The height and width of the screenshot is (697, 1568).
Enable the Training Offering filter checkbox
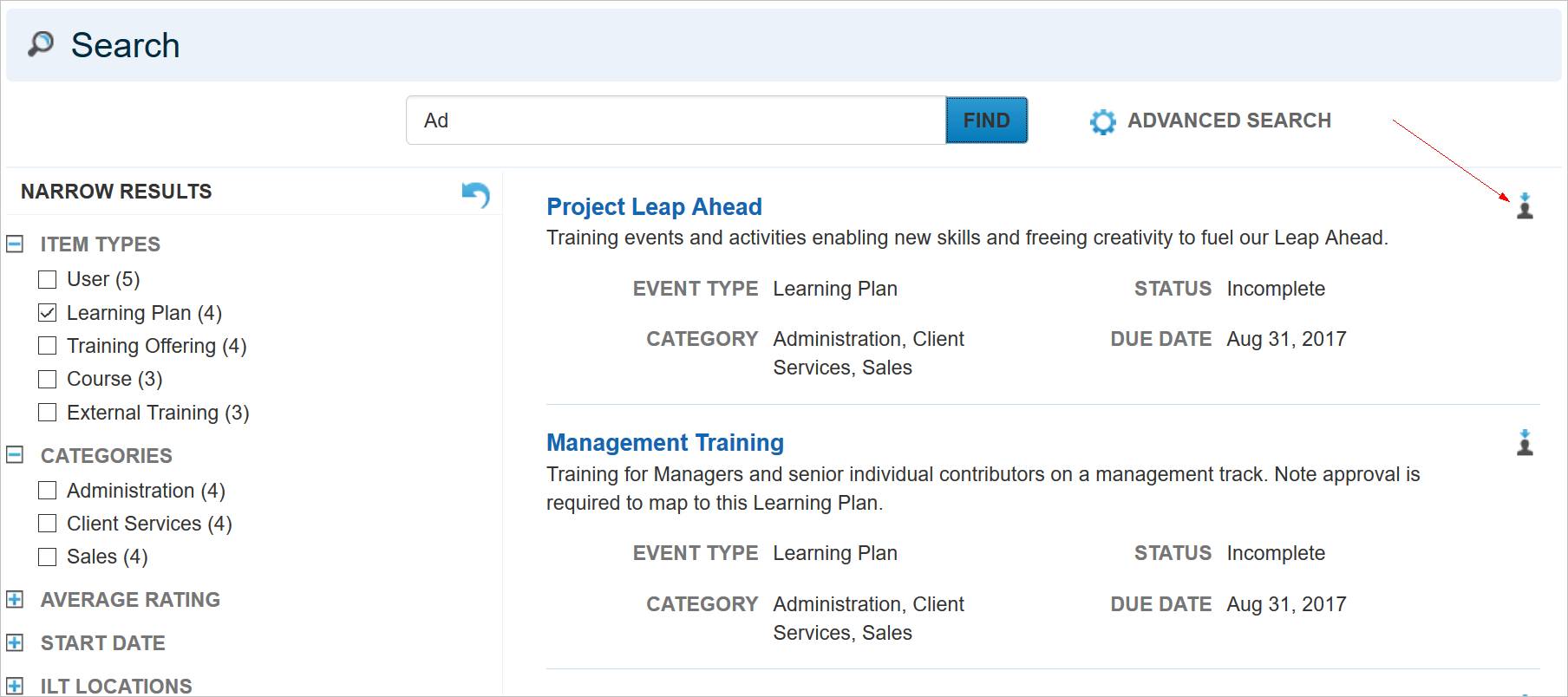(x=48, y=346)
